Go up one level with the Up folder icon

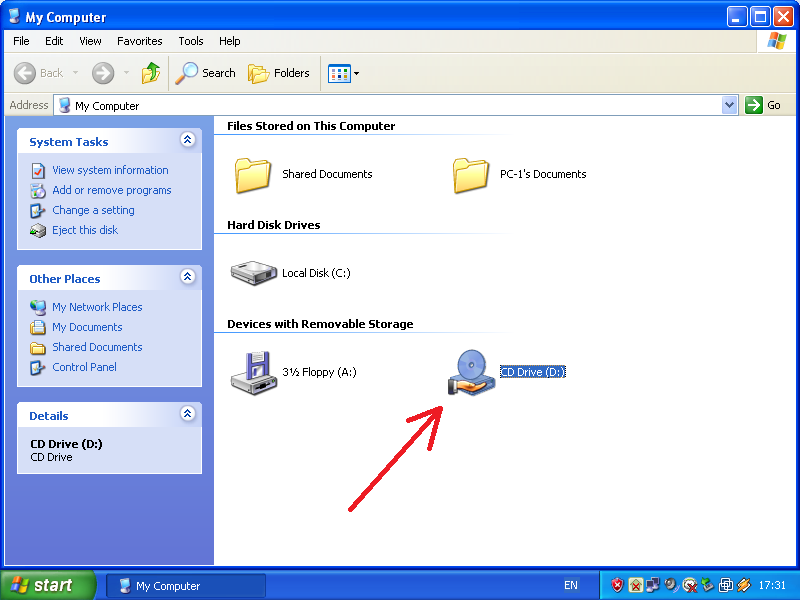pos(151,73)
